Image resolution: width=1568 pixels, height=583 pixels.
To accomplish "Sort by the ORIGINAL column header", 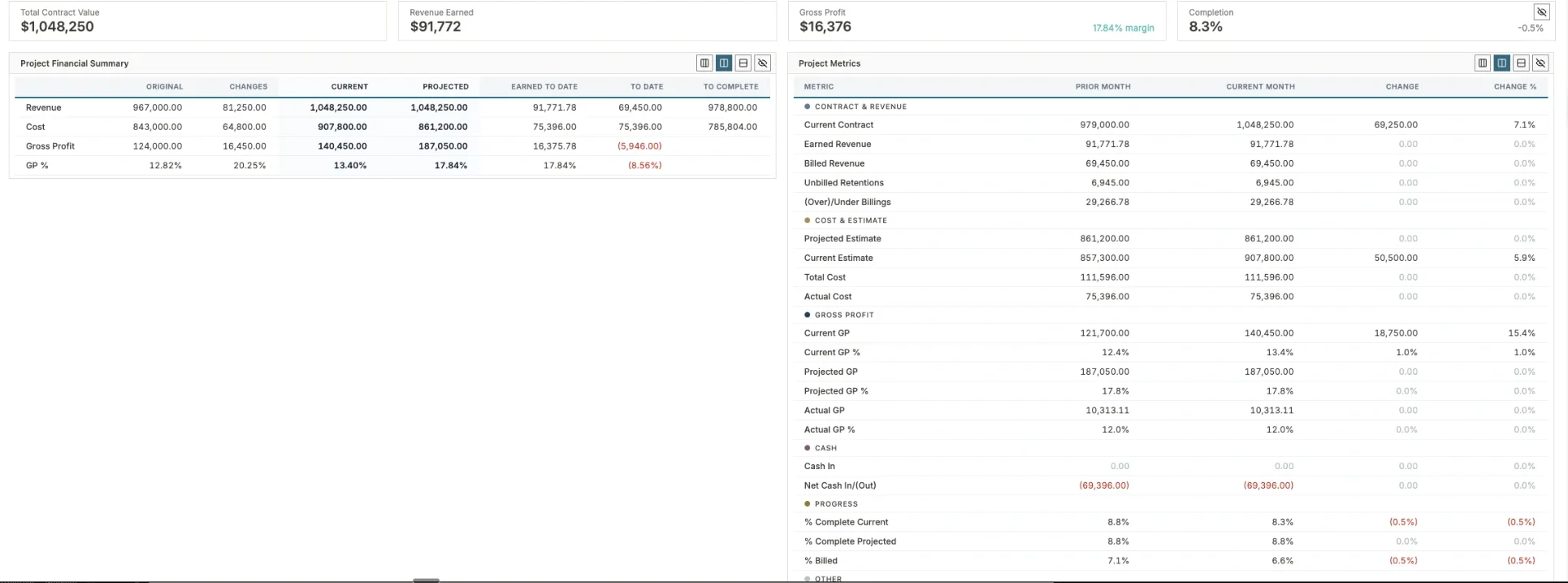I will click(164, 86).
